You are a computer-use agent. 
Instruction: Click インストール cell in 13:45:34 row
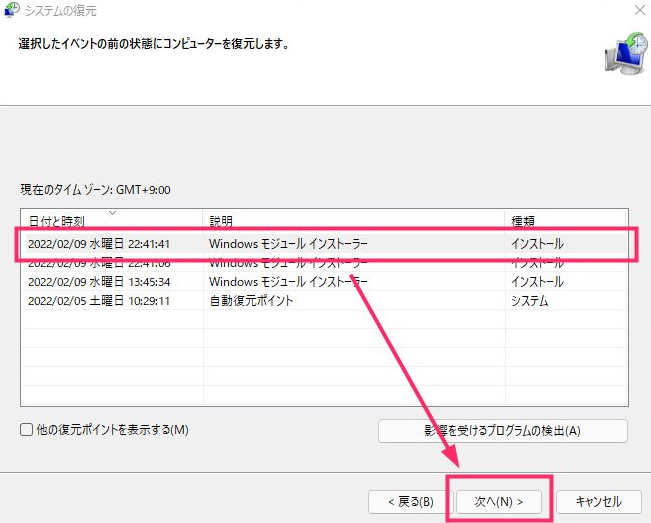click(x=537, y=282)
